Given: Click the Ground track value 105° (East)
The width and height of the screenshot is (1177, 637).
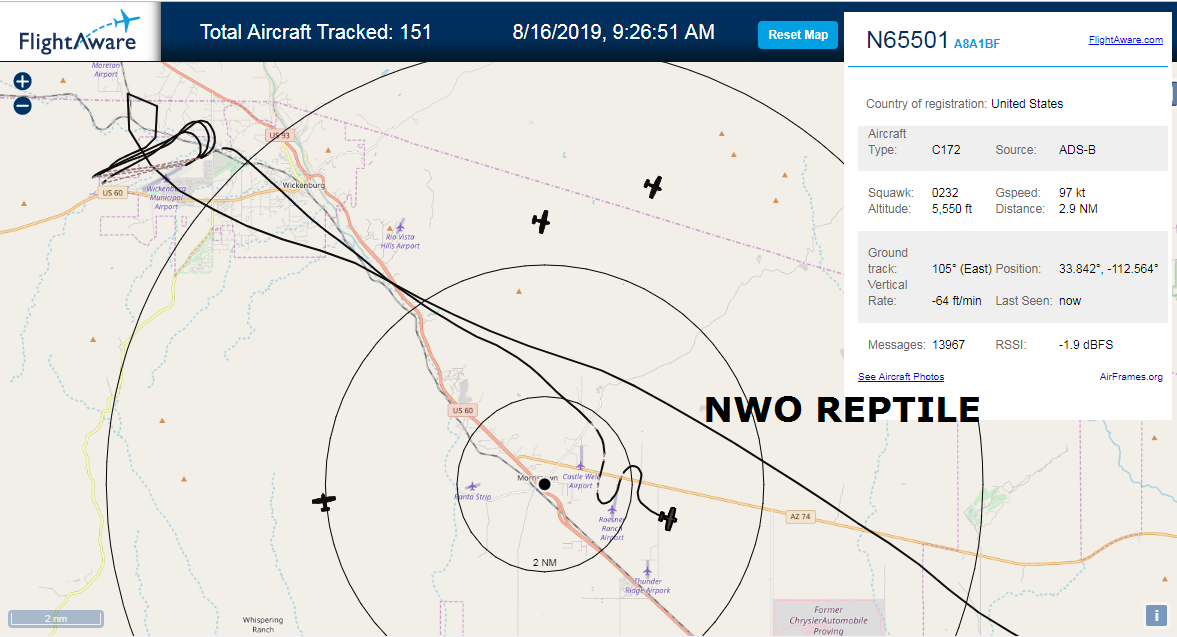Looking at the screenshot, I should coord(962,269).
